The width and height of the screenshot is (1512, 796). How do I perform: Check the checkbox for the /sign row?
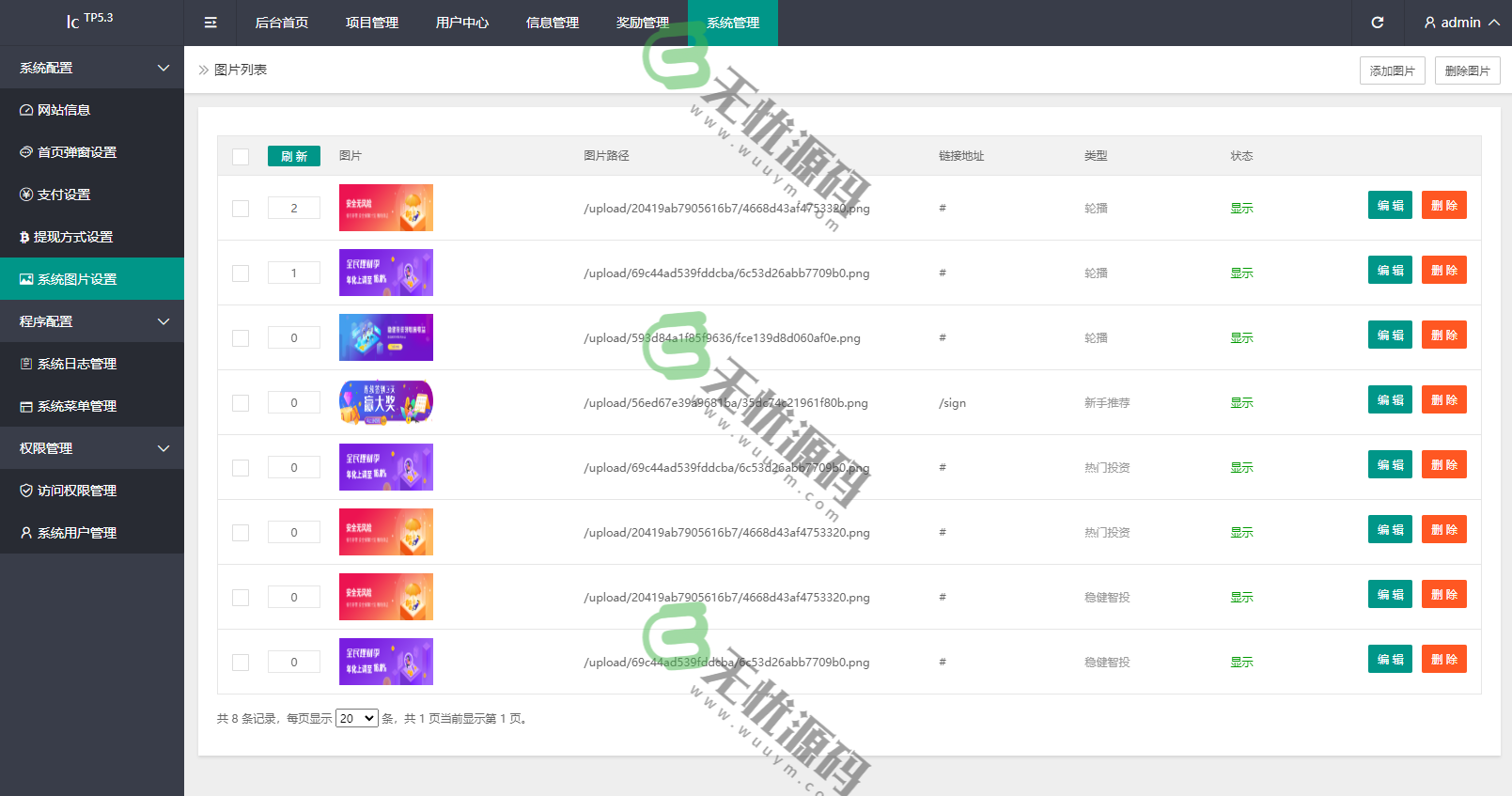pyautogui.click(x=241, y=403)
